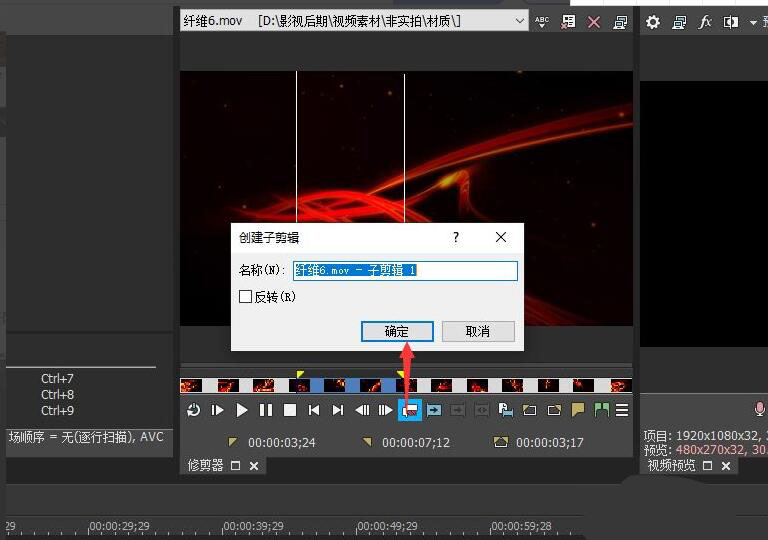Select the 修剪器 (Trimmer) tab

click(x=206, y=465)
